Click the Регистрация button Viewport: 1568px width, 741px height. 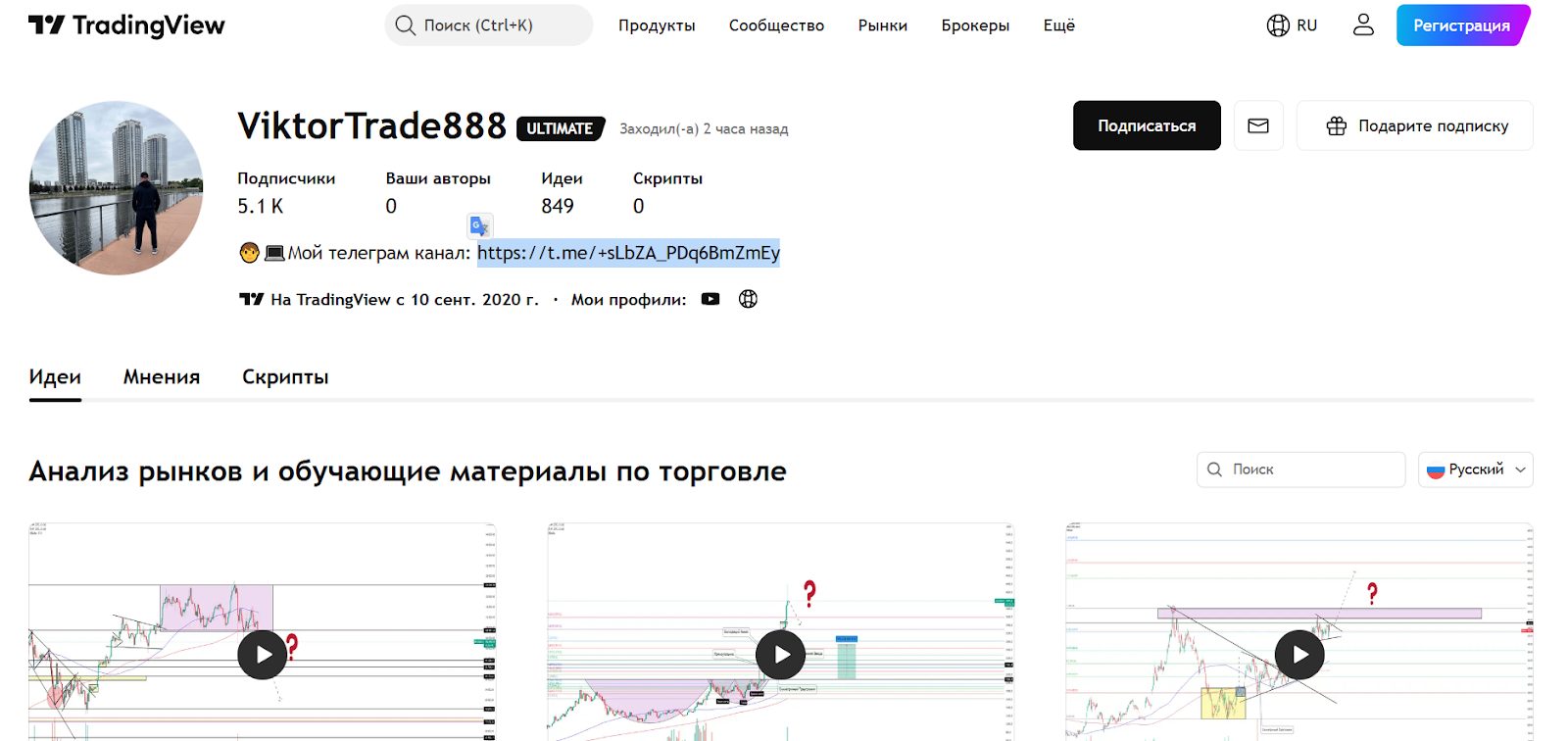coord(1462,25)
